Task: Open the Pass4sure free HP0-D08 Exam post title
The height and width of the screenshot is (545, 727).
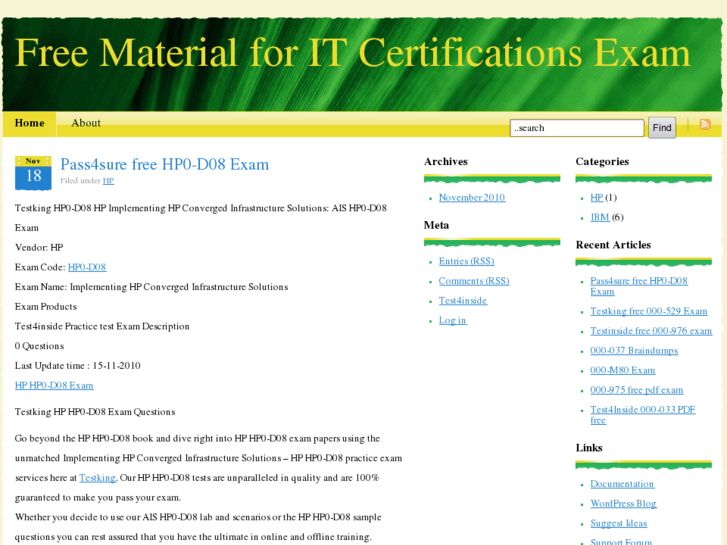Action: coord(165,165)
